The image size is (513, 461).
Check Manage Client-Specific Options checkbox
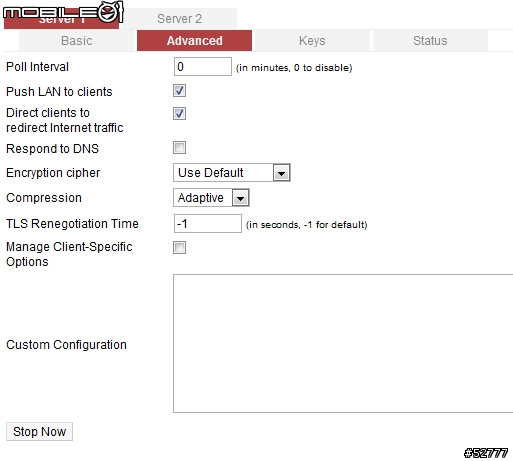pyautogui.click(x=179, y=247)
